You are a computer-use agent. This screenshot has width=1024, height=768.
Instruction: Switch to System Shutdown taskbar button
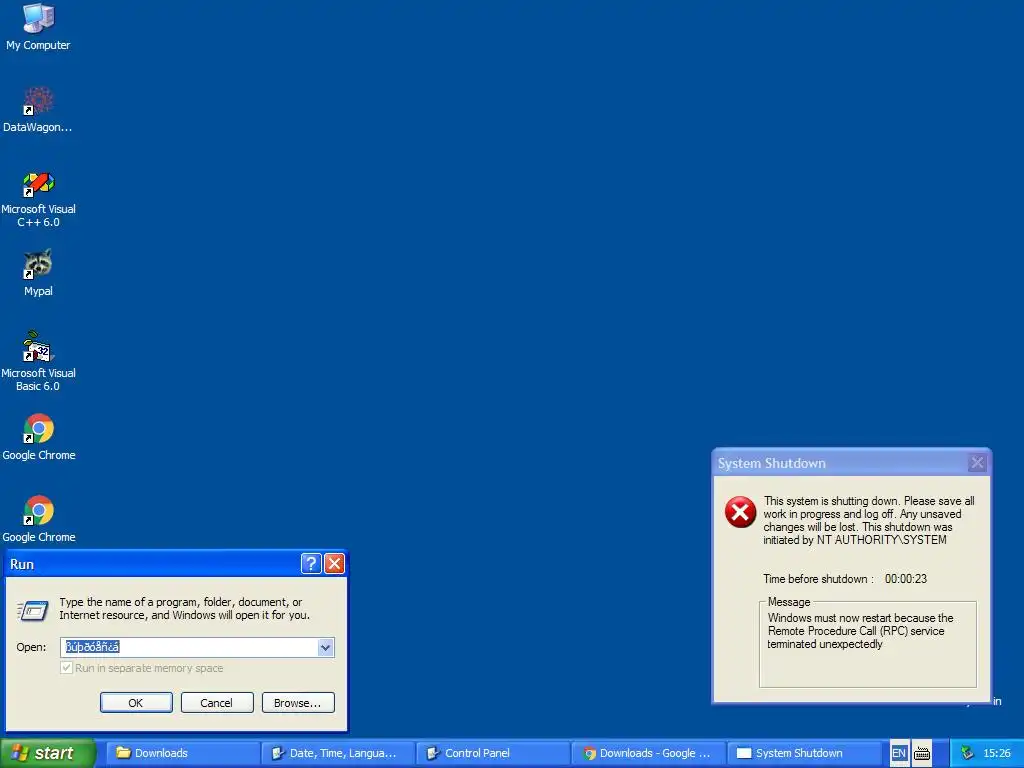[x=803, y=753]
